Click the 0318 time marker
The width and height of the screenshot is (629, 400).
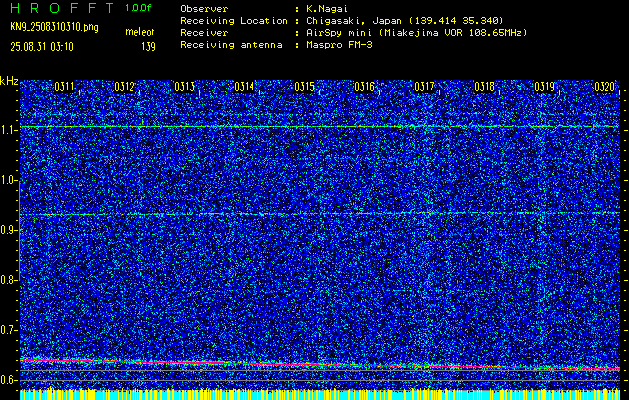pos(485,87)
